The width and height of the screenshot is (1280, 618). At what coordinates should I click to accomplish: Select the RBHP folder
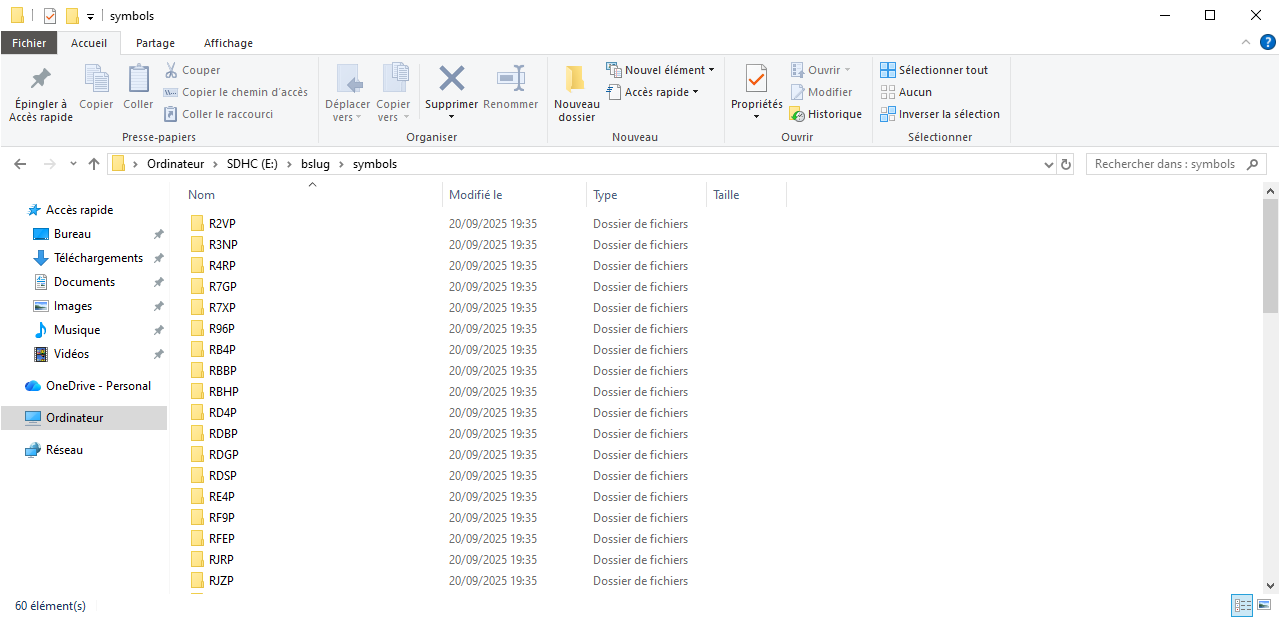click(223, 392)
